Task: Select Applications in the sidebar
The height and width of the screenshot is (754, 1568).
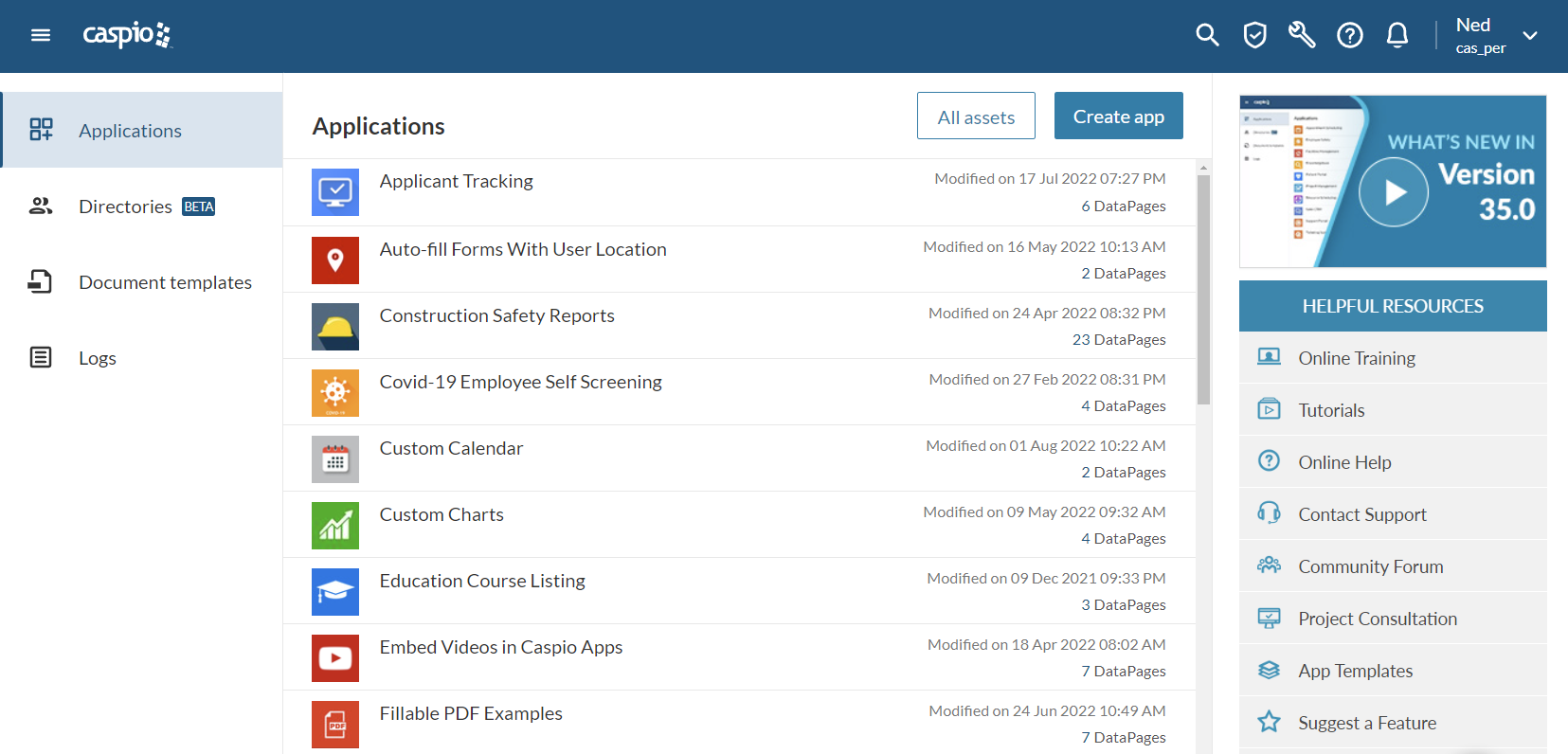Action: [131, 131]
